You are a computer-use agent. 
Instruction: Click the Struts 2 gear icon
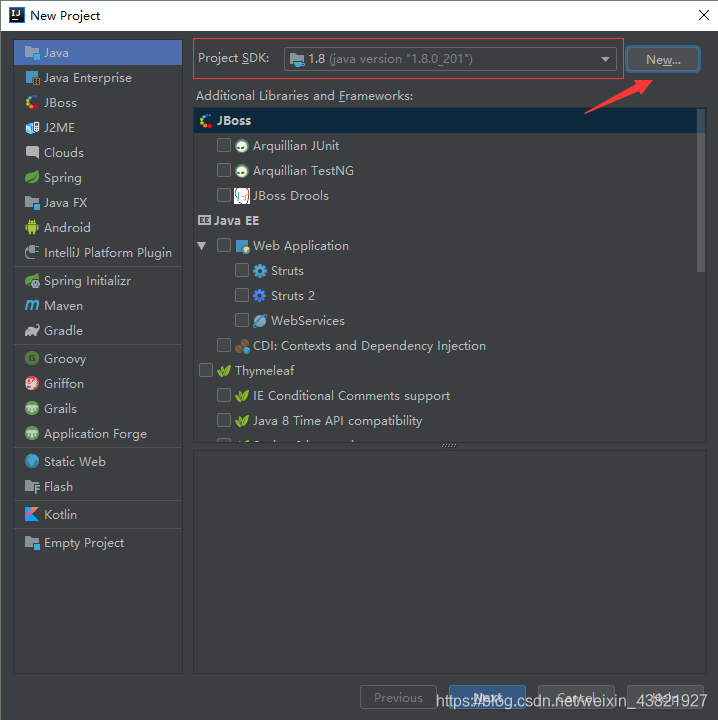pos(260,296)
